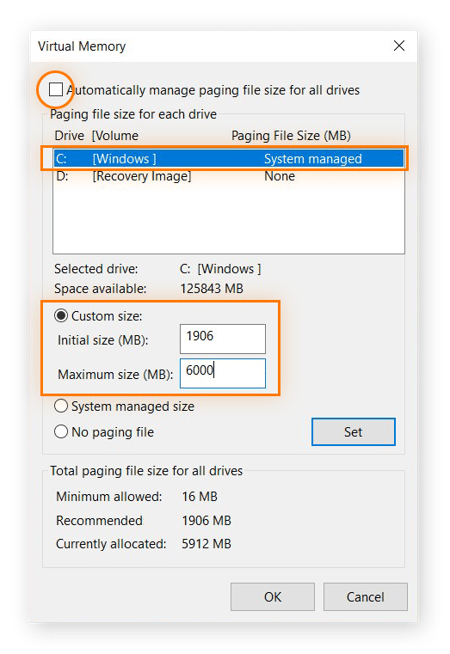The height and width of the screenshot is (654, 450).
Task: Click the Recommended 1906 MB value
Action: click(x=206, y=521)
